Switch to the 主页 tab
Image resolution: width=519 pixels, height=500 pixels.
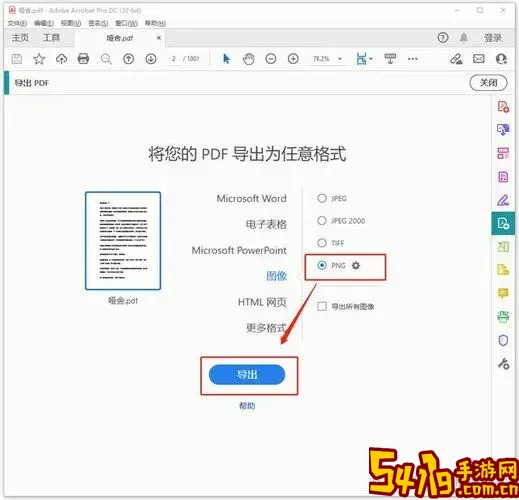click(20, 38)
